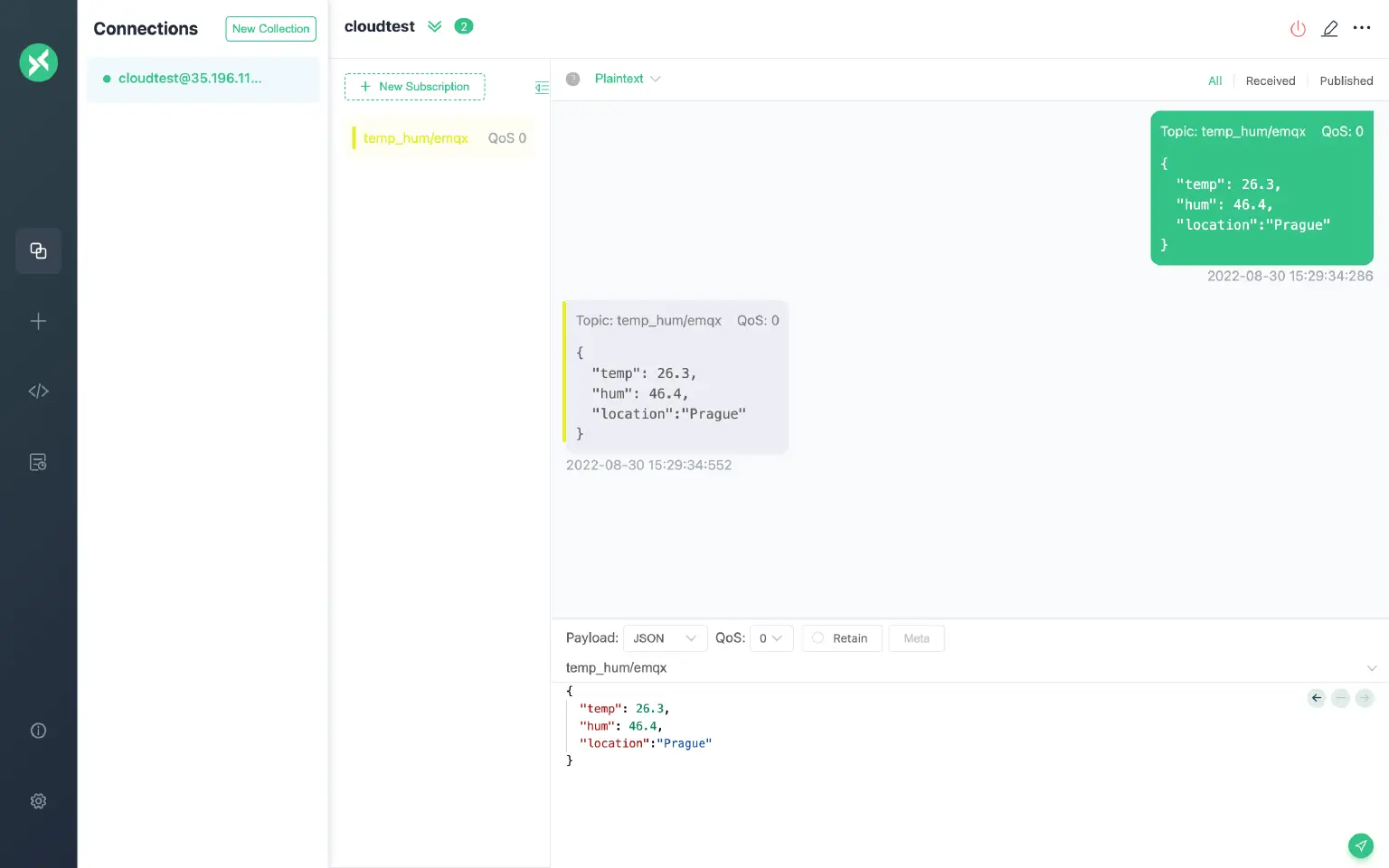Screen dimensions: 1389x868
Task: Click the New Collection button
Action: coord(270,28)
